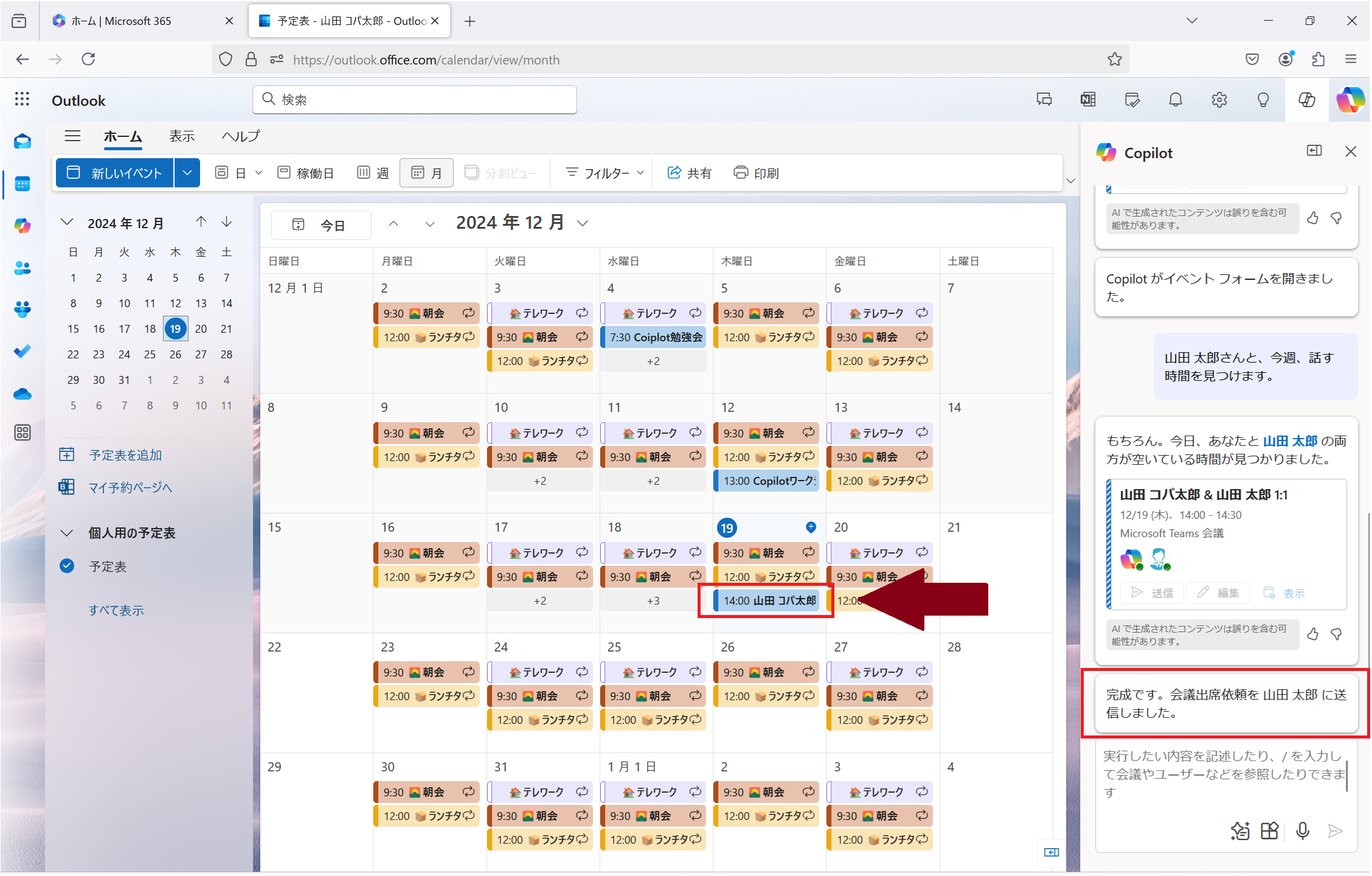The height and width of the screenshot is (876, 1372).
Task: Open 予定表を追加 link
Action: coord(125,455)
